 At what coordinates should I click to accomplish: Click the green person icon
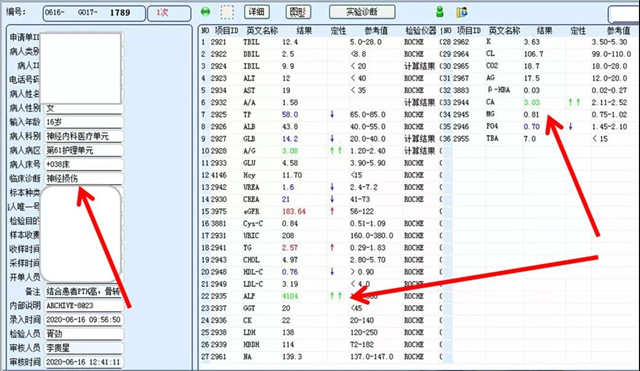440,12
